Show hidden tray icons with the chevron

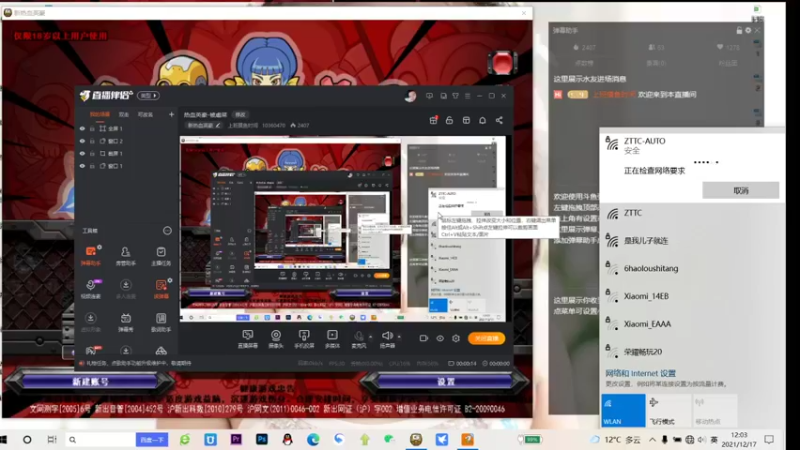coord(653,439)
